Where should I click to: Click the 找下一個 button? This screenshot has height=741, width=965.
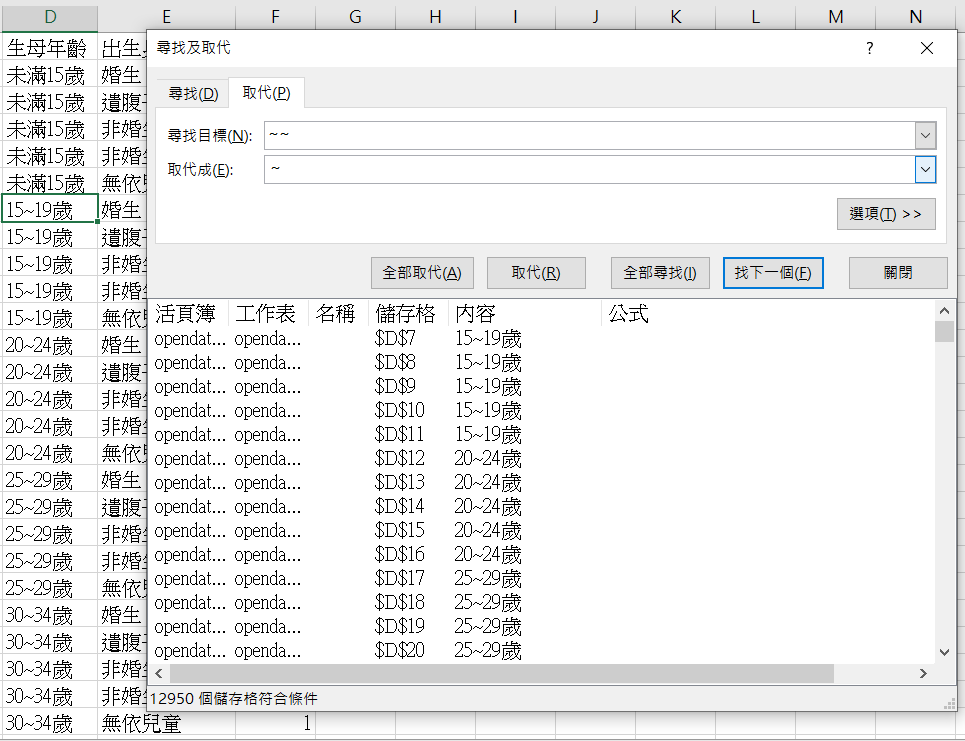click(772, 273)
